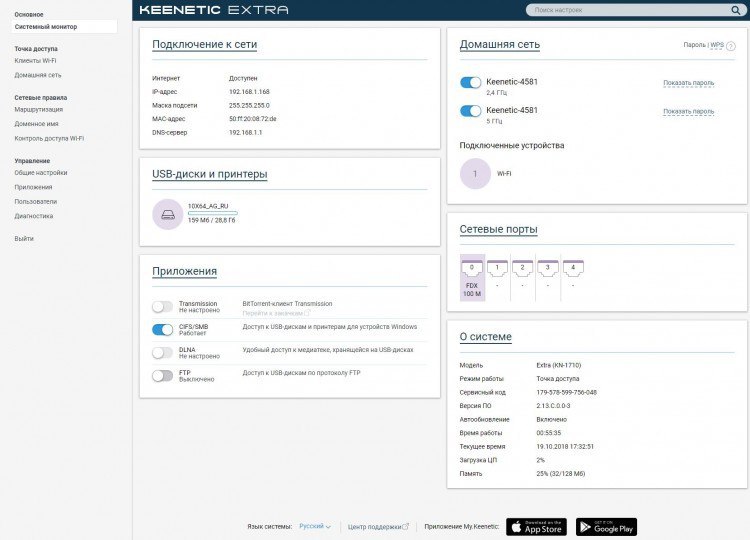Image resolution: width=750 pixels, height=540 pixels.
Task: Disable the CIFS/SMB application switch
Action: click(163, 330)
